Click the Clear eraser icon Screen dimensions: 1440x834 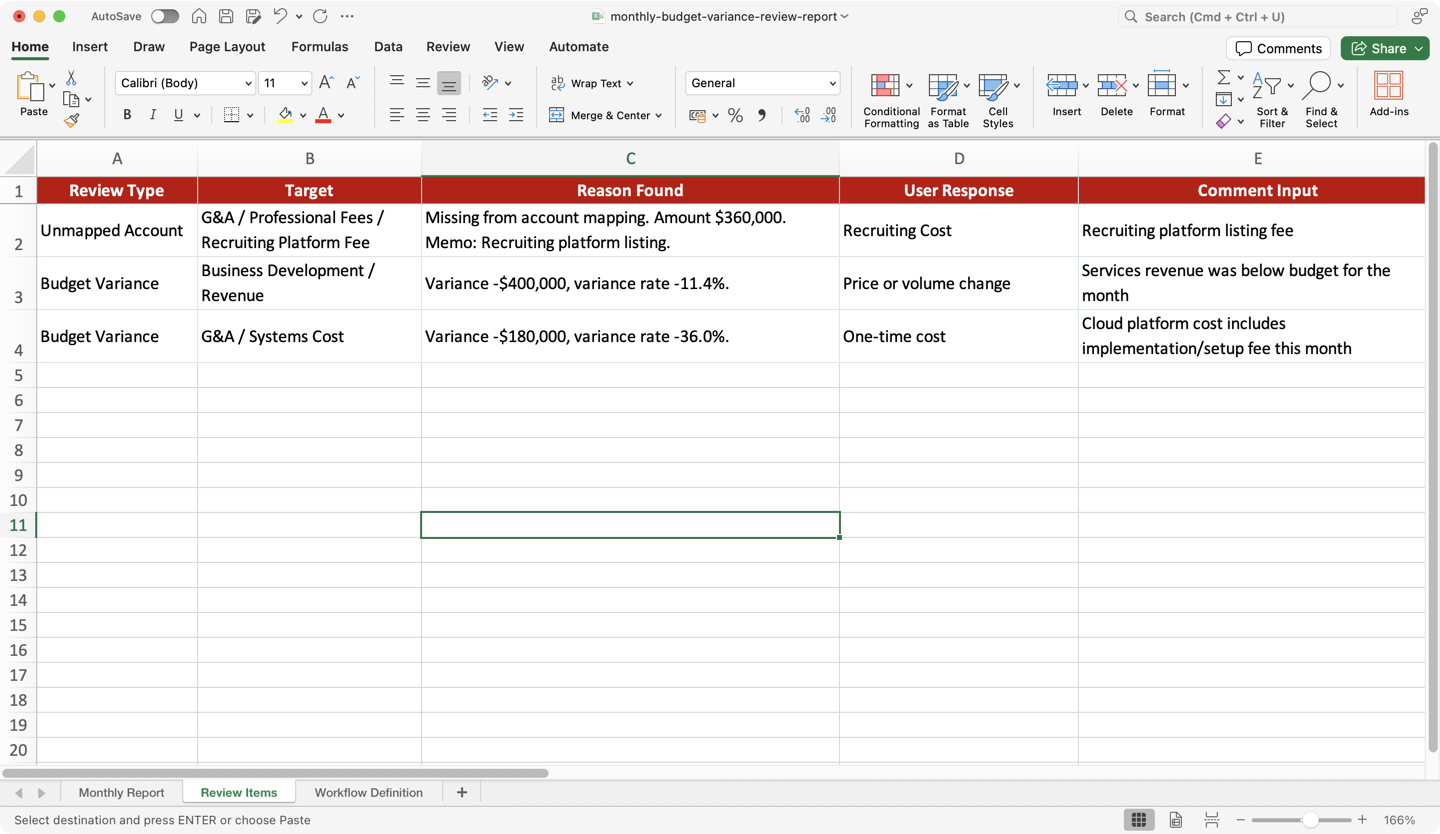1224,121
